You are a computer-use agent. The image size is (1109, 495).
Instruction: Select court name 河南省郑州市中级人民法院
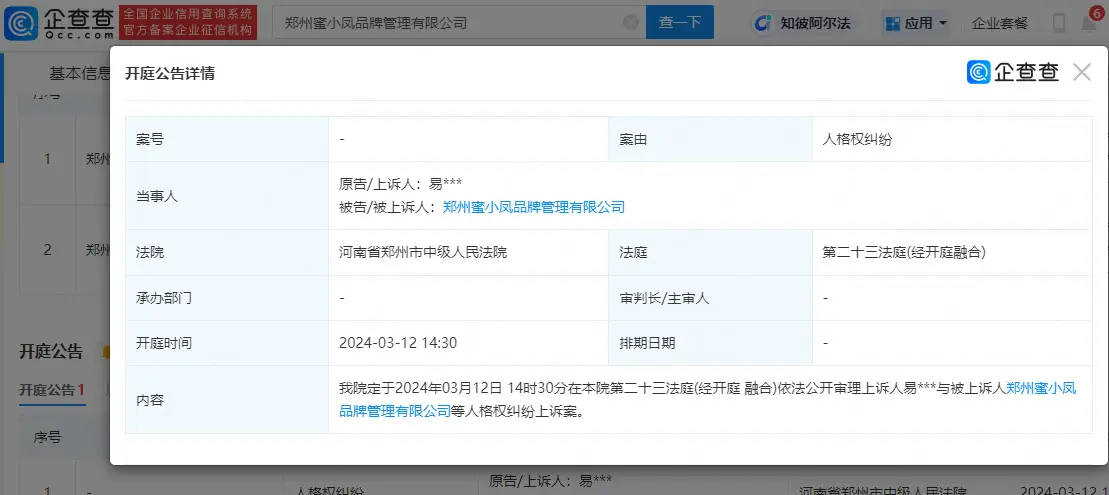pos(423,252)
